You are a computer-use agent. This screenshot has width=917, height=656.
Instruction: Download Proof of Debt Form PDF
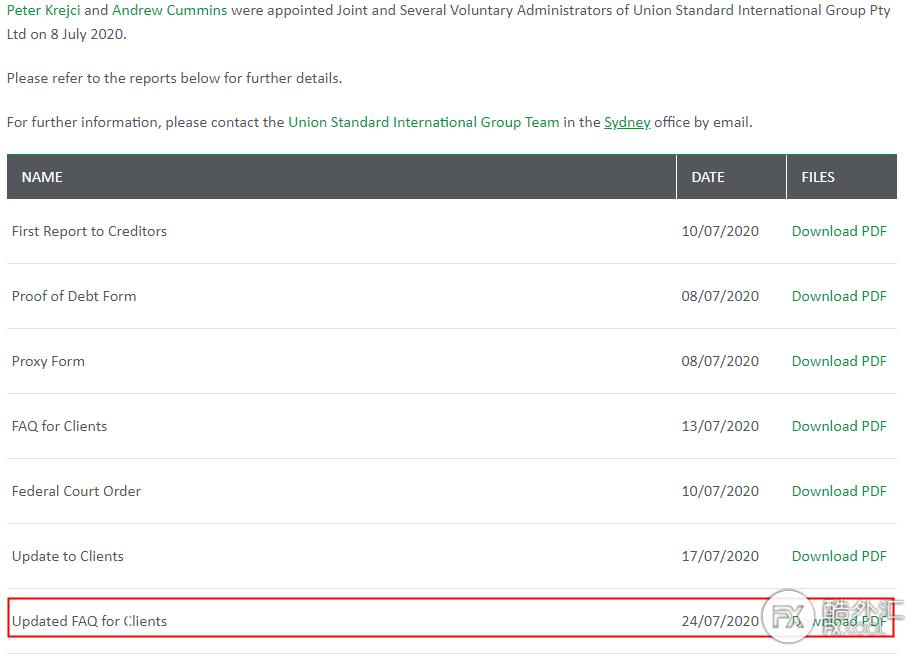coord(839,296)
